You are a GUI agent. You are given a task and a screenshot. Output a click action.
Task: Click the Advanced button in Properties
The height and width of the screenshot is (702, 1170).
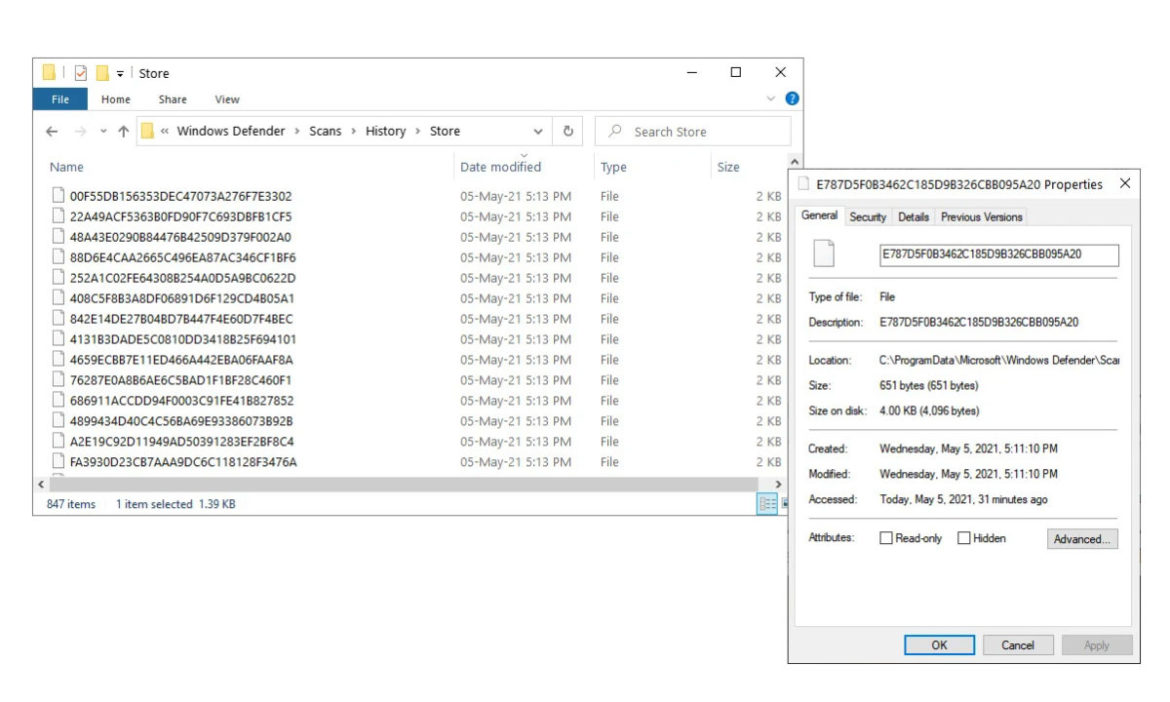point(1081,538)
